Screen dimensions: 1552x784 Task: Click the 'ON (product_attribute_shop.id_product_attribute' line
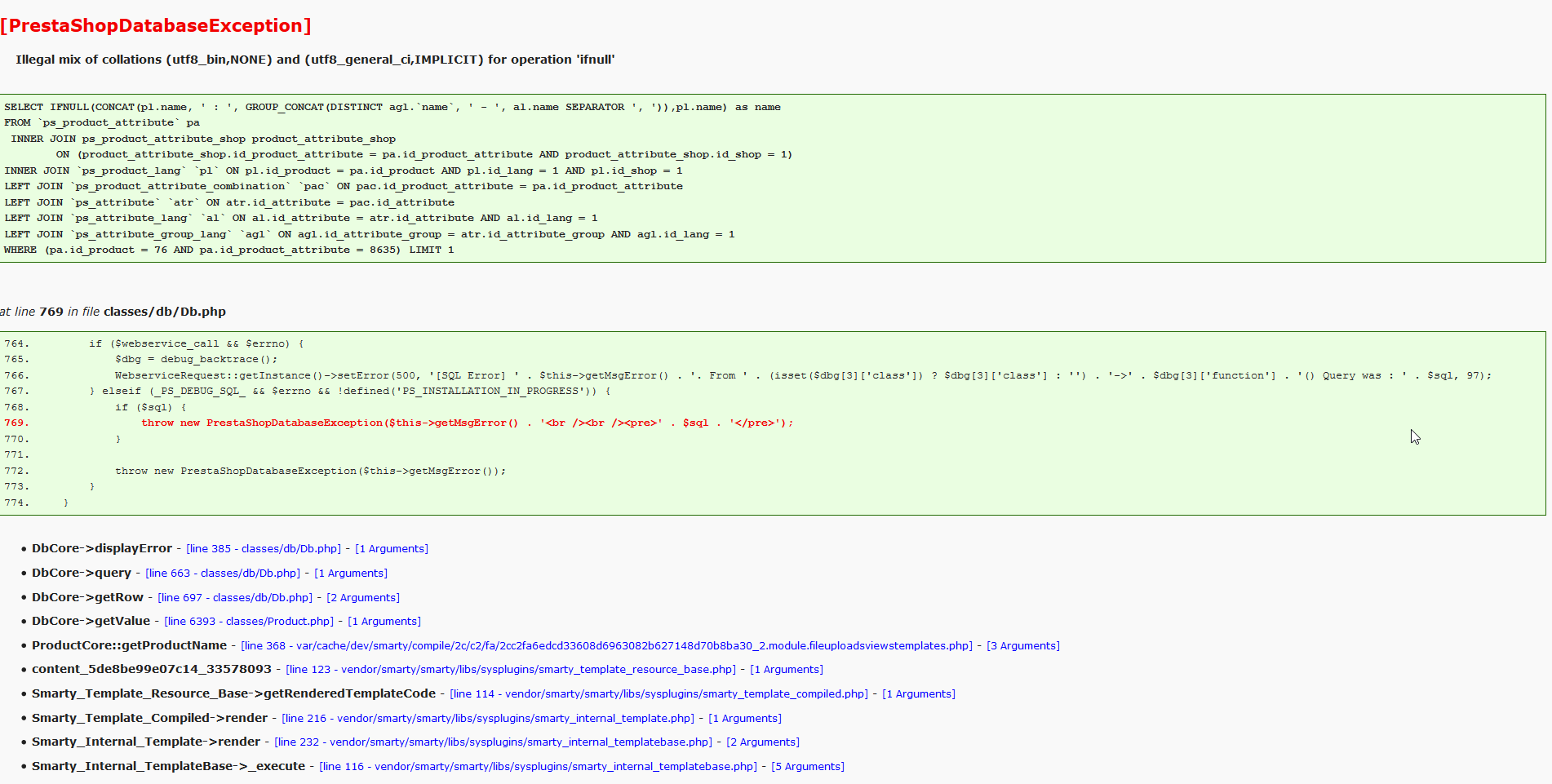tap(424, 155)
